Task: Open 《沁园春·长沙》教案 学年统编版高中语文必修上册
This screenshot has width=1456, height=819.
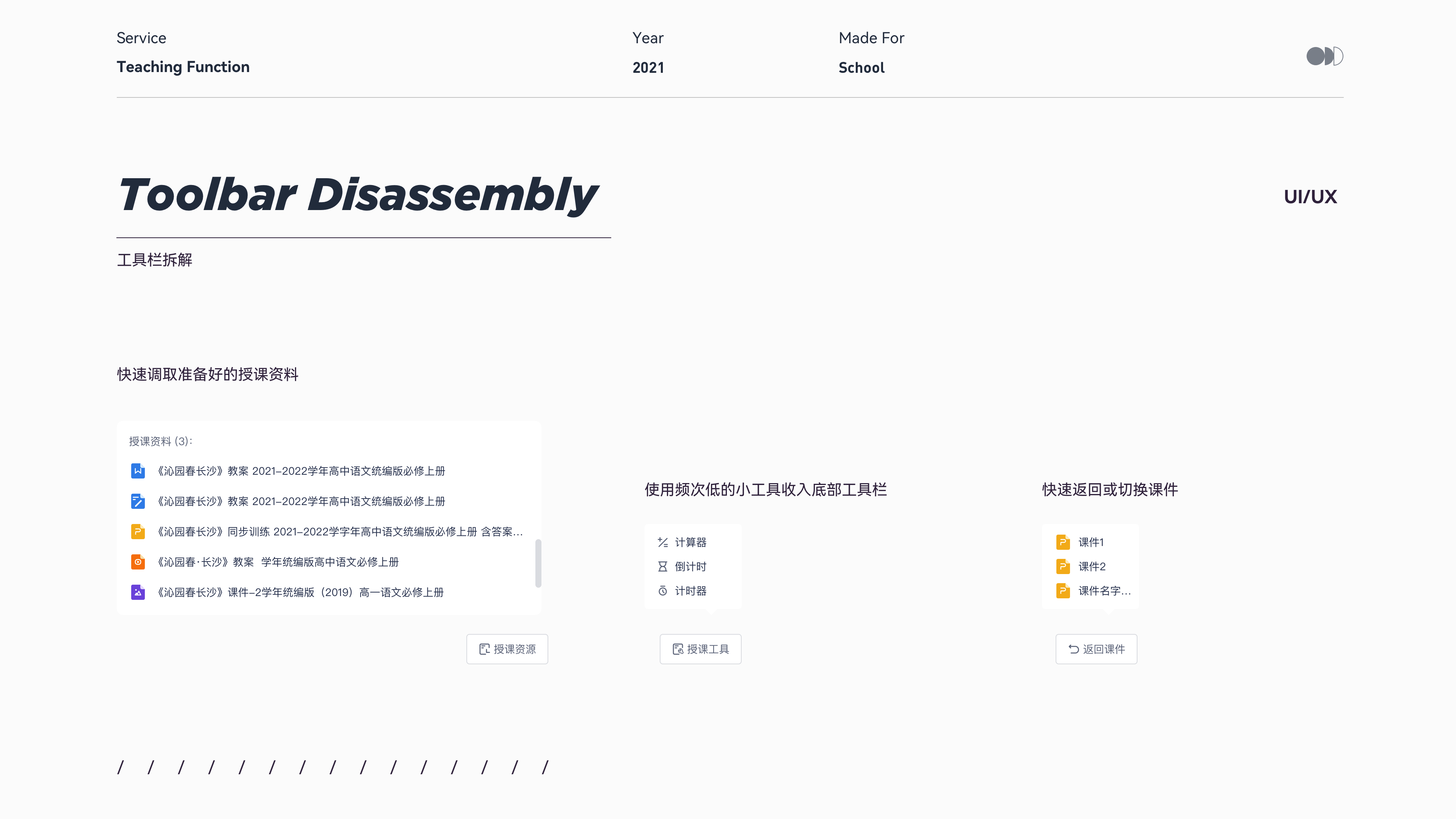Action: pos(278,562)
